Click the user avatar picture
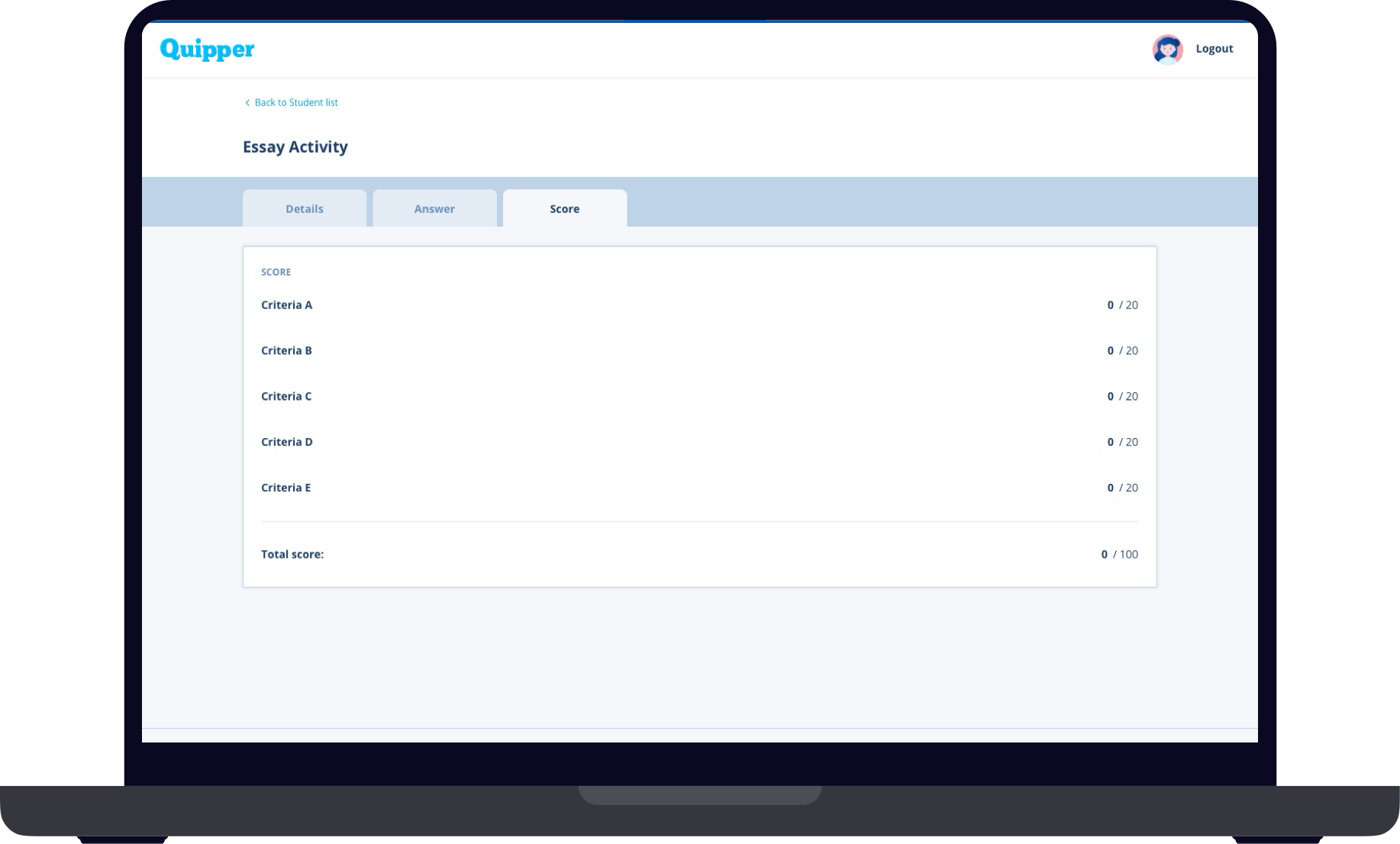 pyautogui.click(x=1167, y=50)
